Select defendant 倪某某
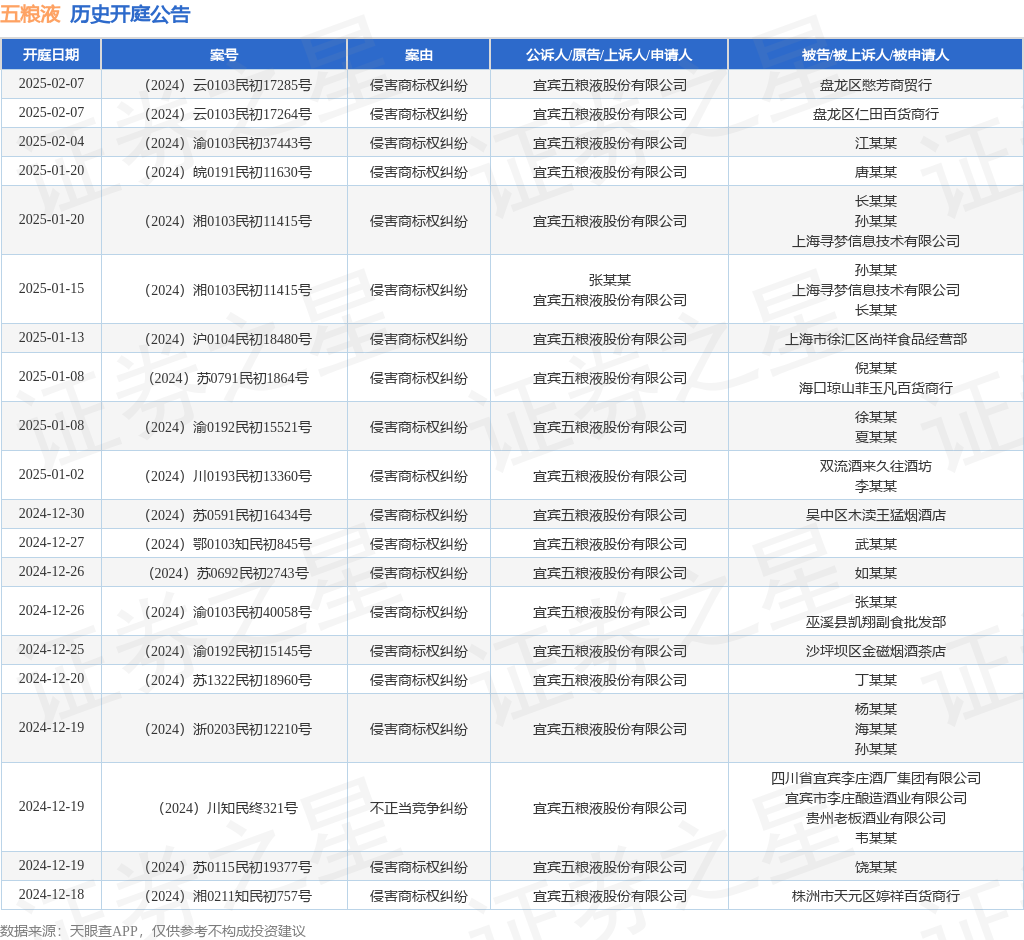The image size is (1024, 940). [x=876, y=368]
